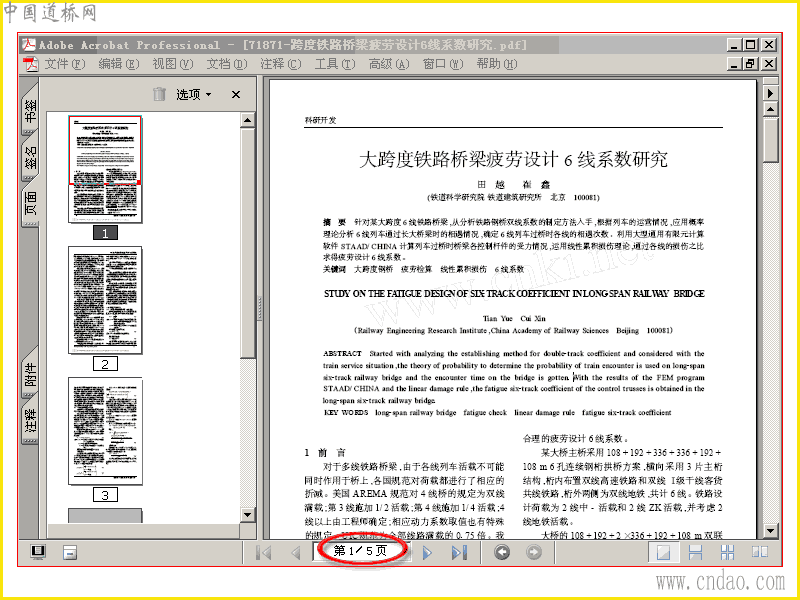Delete selected page with trash icon

159,94
